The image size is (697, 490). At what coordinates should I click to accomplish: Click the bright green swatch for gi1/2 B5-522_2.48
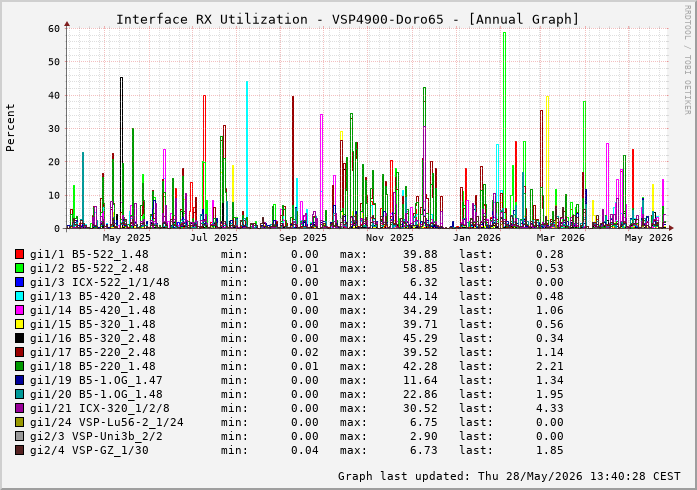19,268
